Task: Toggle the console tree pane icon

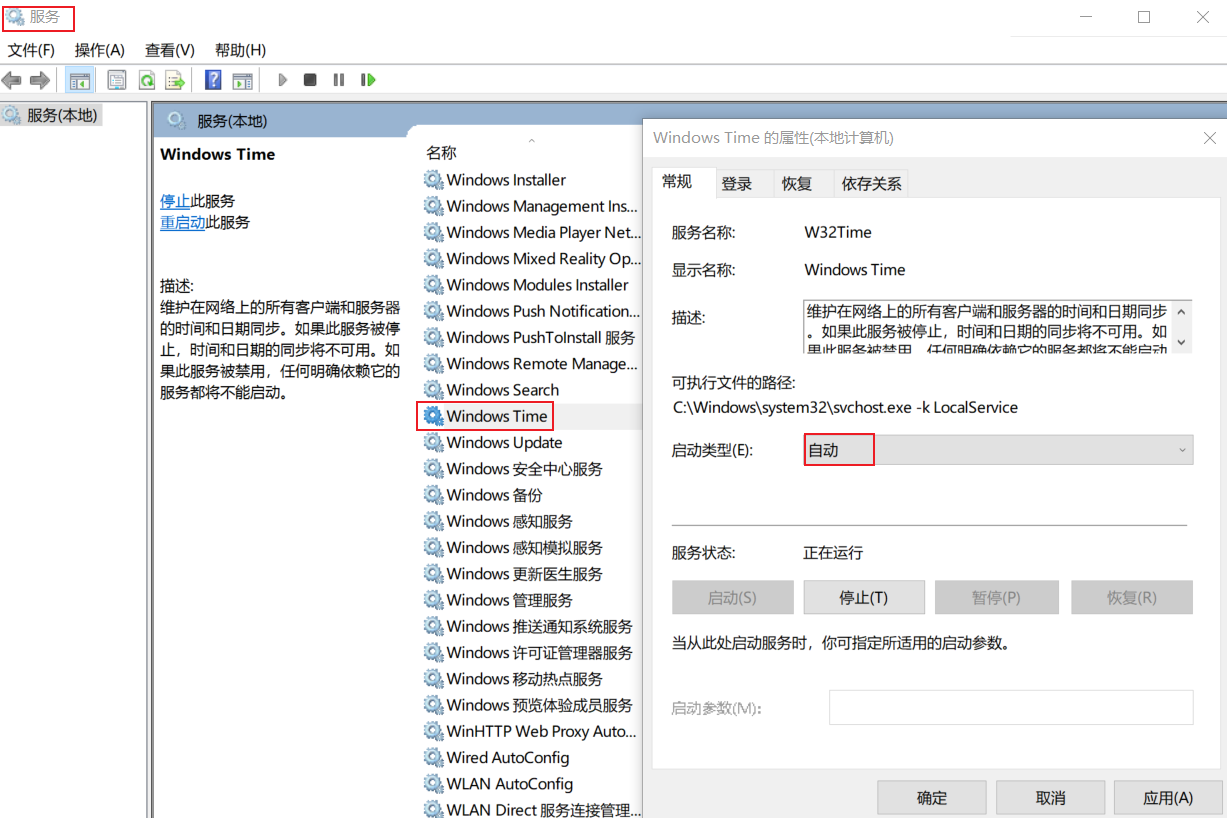Action: 80,80
